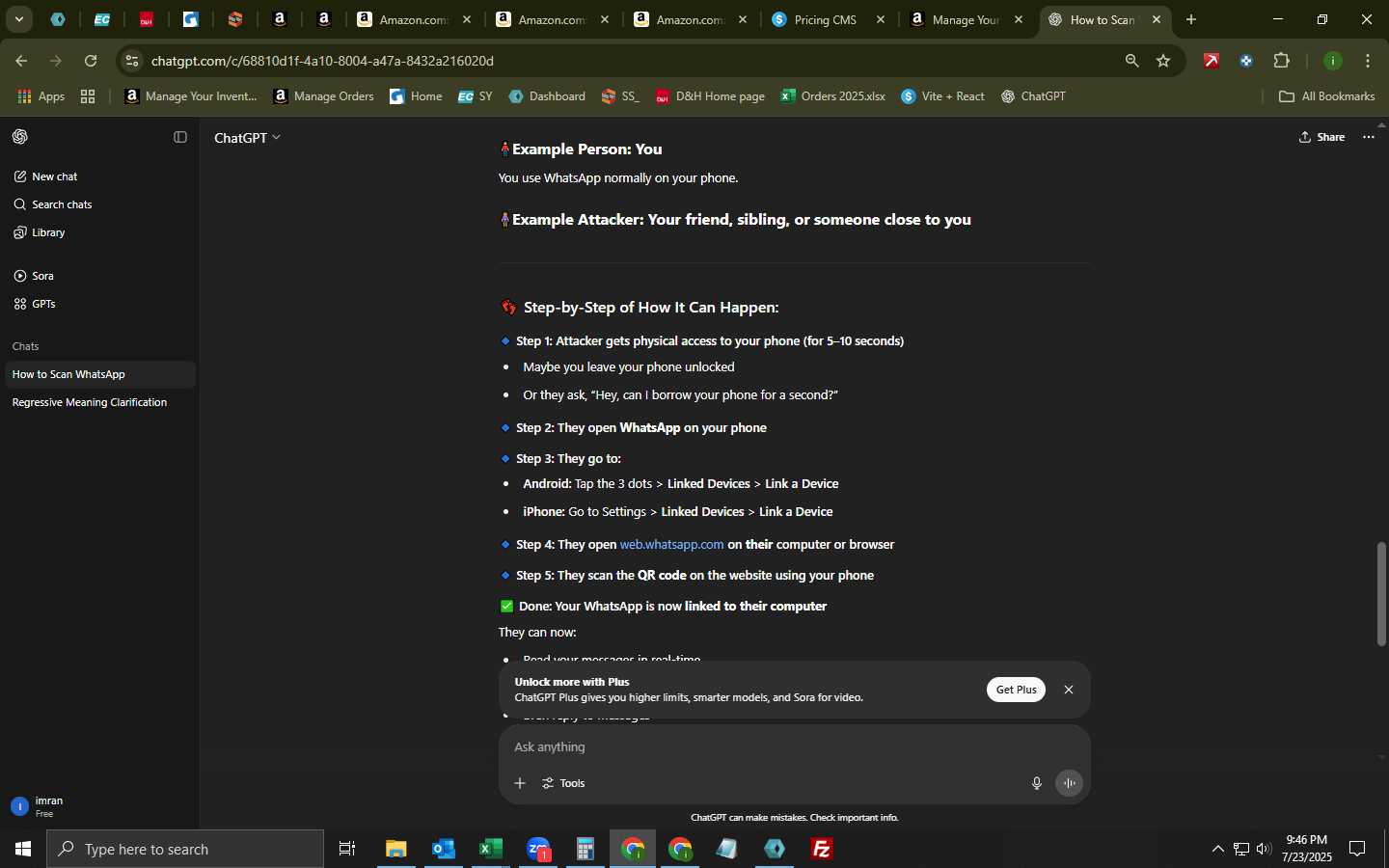Click the microphone dictate icon
The width and height of the screenshot is (1389, 868).
tap(1037, 783)
